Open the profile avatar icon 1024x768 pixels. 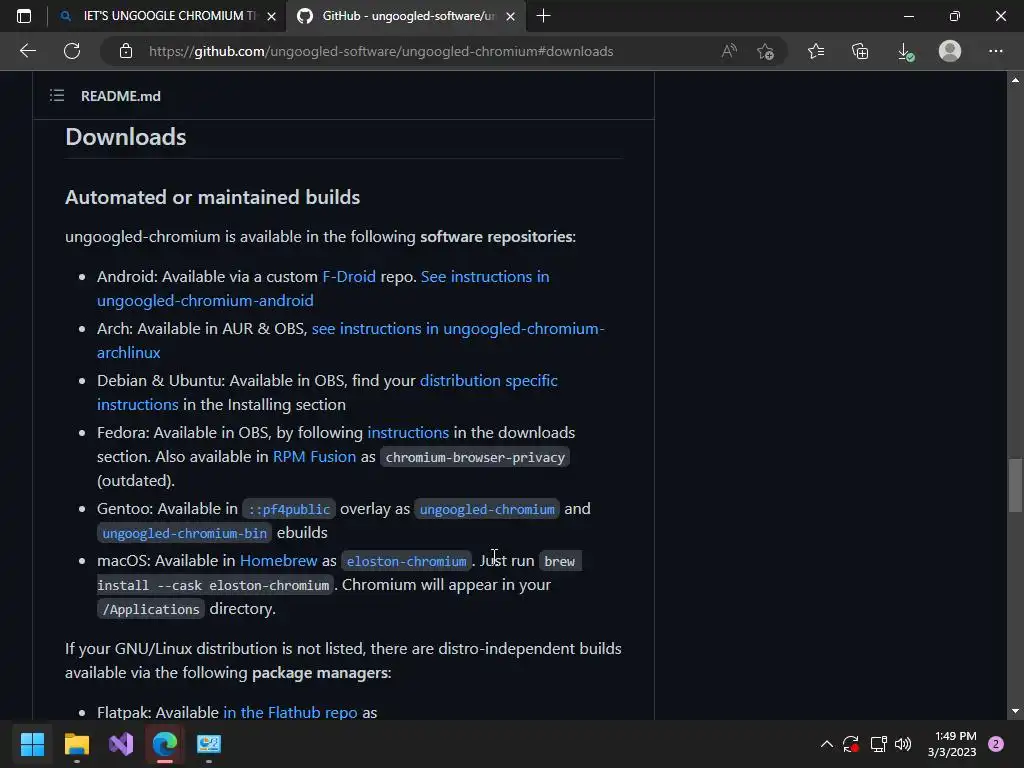pyautogui.click(x=950, y=51)
